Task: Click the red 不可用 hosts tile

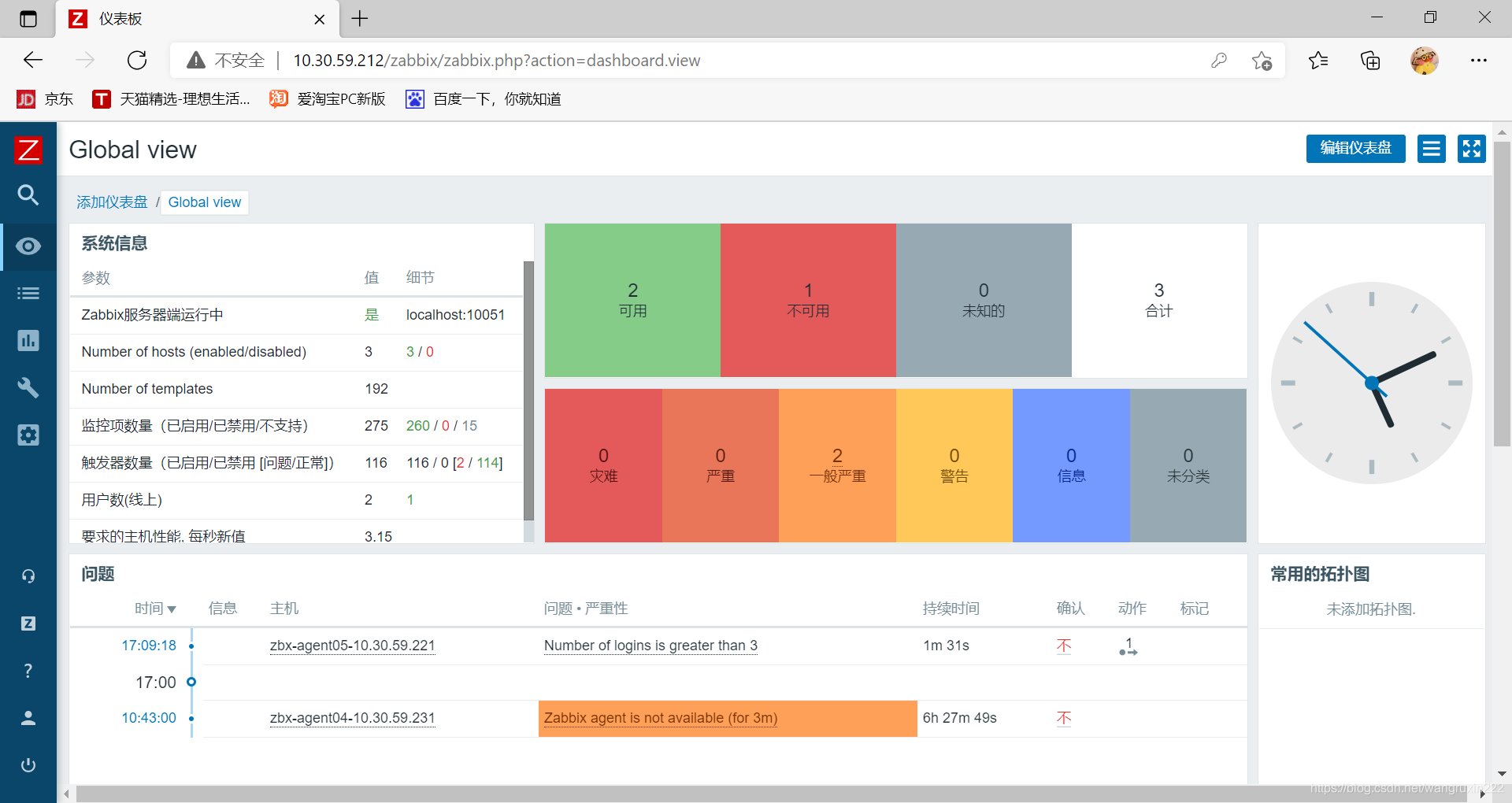Action: [x=808, y=300]
